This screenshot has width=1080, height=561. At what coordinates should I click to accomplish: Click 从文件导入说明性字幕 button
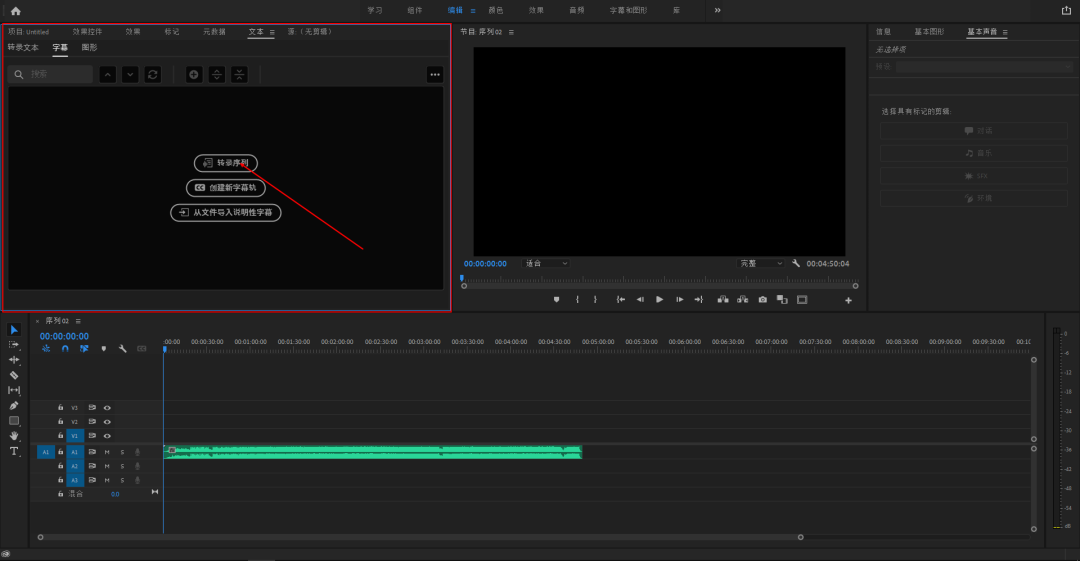click(226, 212)
